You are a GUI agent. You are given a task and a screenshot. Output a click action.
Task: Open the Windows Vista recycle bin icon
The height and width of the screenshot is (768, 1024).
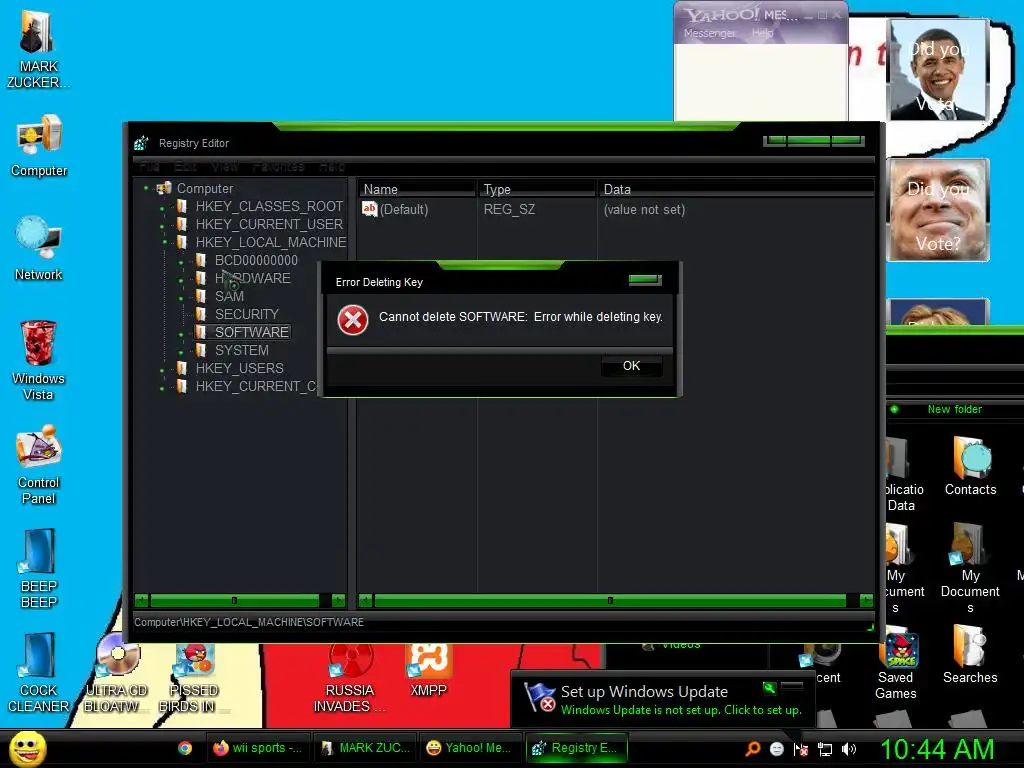(x=38, y=360)
